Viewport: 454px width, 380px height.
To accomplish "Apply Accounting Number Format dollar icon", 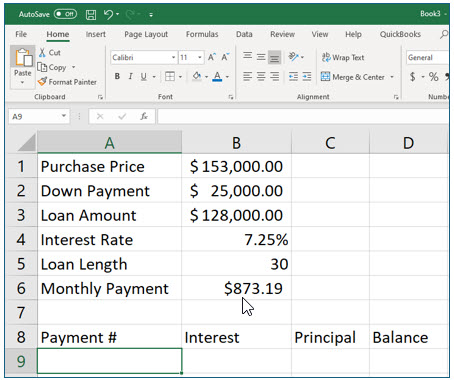I will 413,77.
